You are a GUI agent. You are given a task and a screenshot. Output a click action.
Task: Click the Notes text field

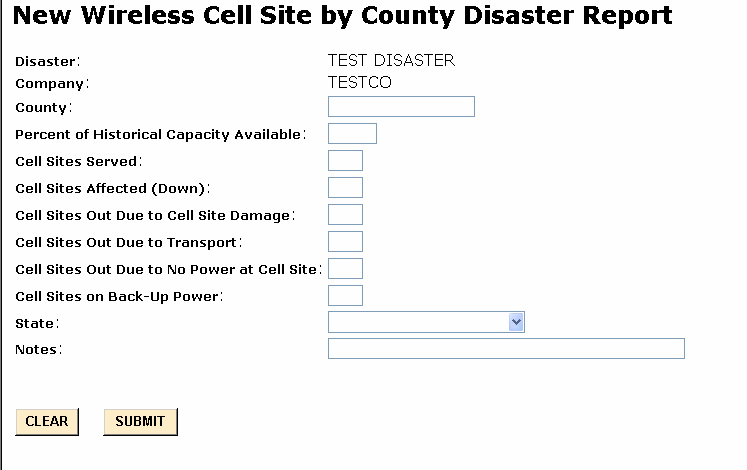click(x=506, y=349)
